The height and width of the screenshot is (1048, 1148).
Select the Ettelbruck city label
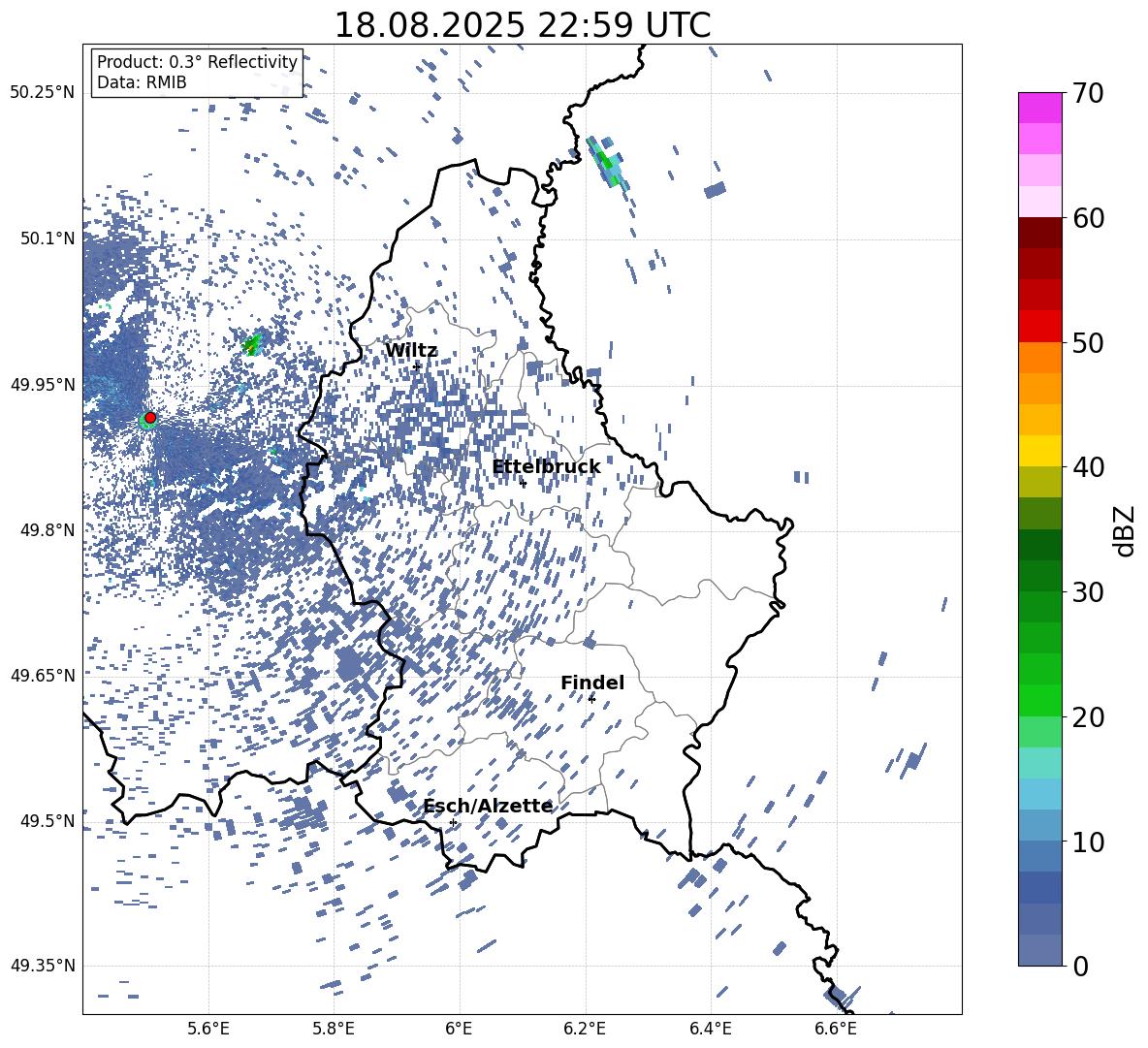coord(546,467)
